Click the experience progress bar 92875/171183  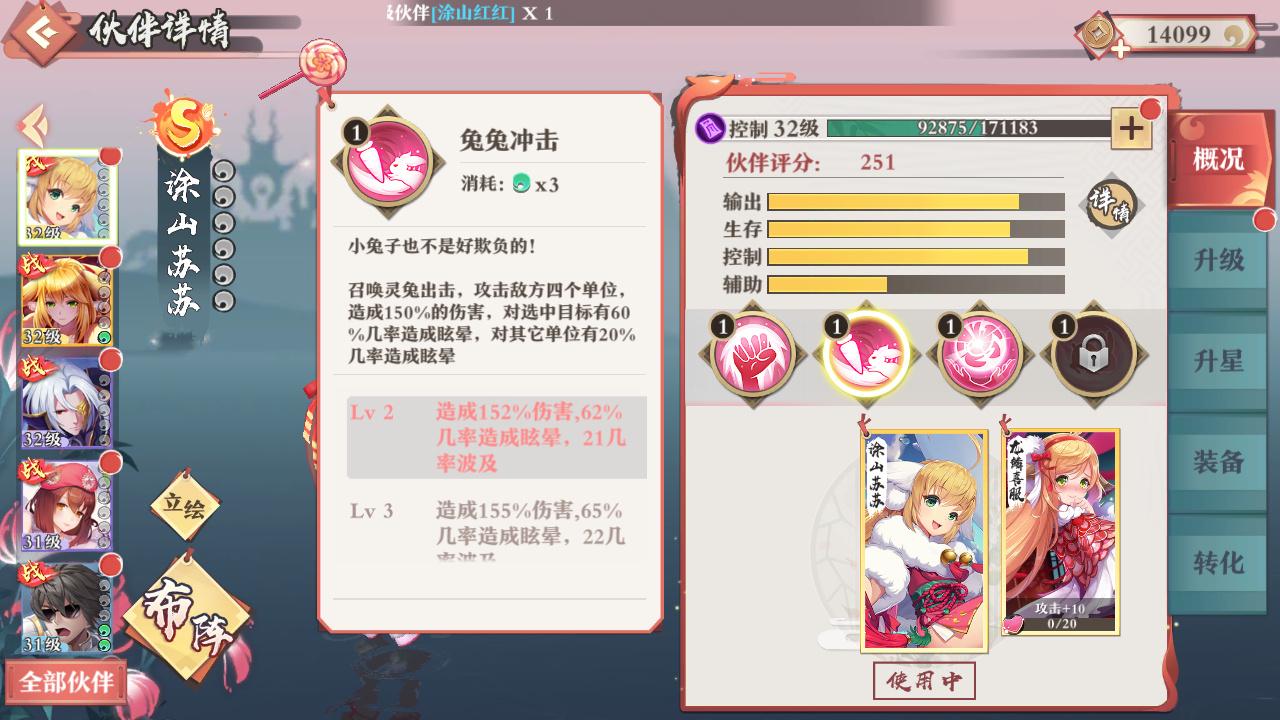click(x=968, y=128)
